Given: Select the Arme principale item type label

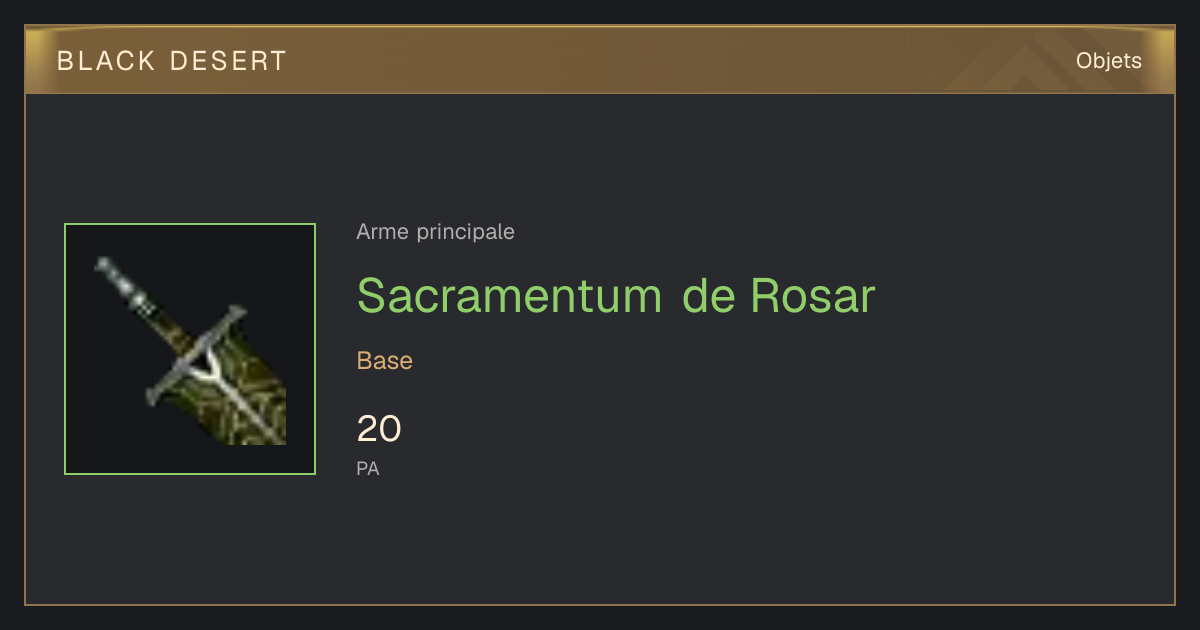Looking at the screenshot, I should [x=436, y=232].
